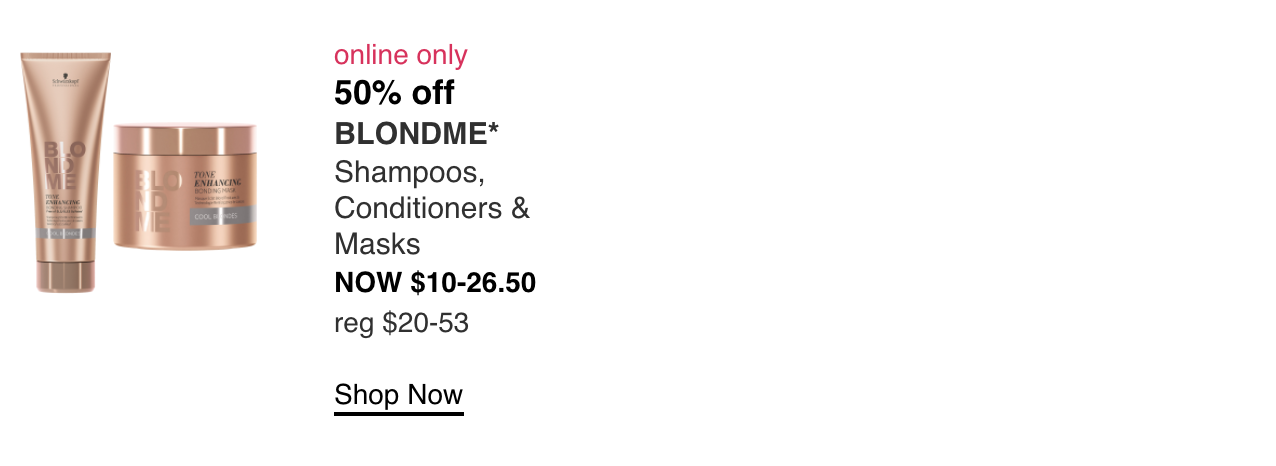Click the 50% off headline
The image size is (1276, 466).
click(x=394, y=93)
